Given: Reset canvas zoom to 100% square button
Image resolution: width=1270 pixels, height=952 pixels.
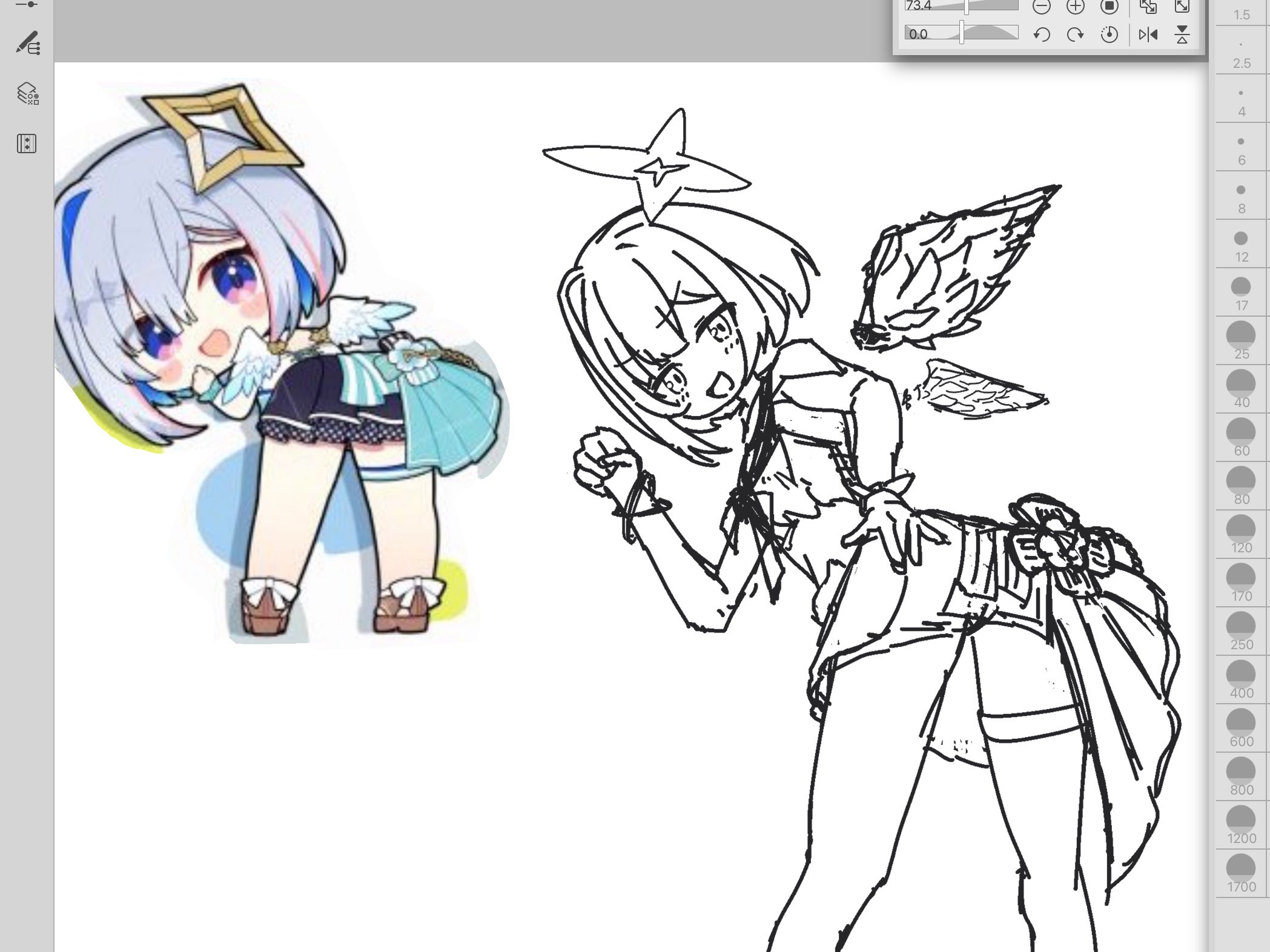Looking at the screenshot, I should point(1110,7).
